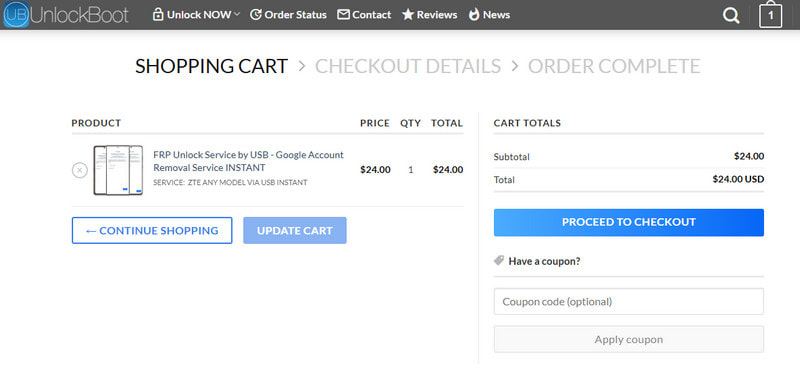Click the $24.00 USD total amount

tap(738, 180)
